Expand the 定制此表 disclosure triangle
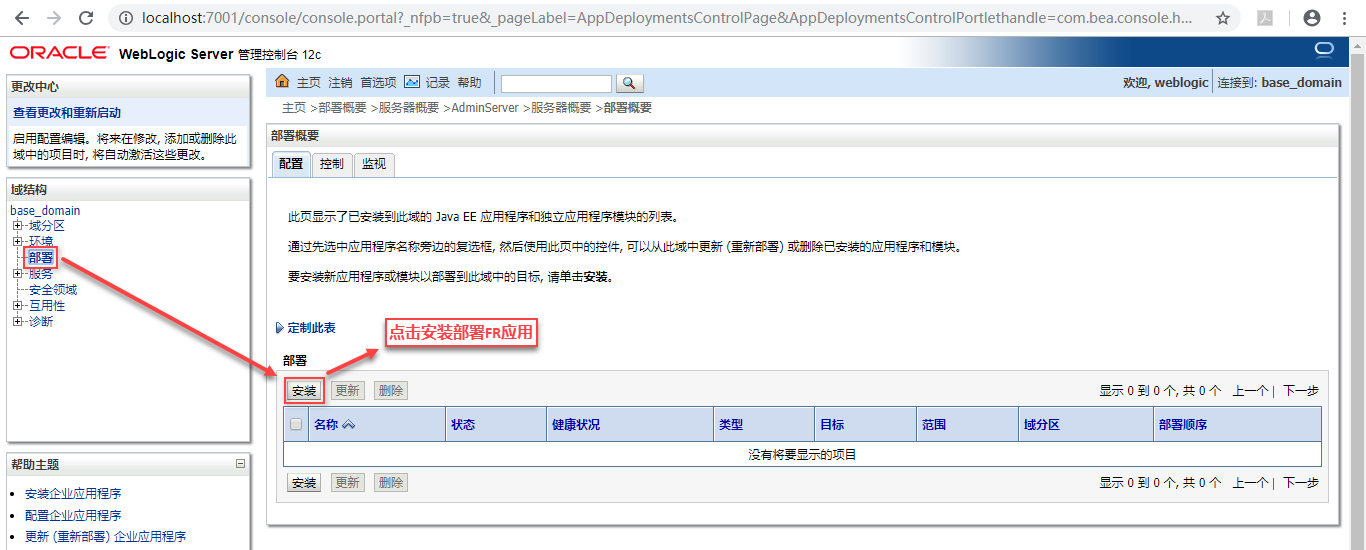 tap(280, 328)
